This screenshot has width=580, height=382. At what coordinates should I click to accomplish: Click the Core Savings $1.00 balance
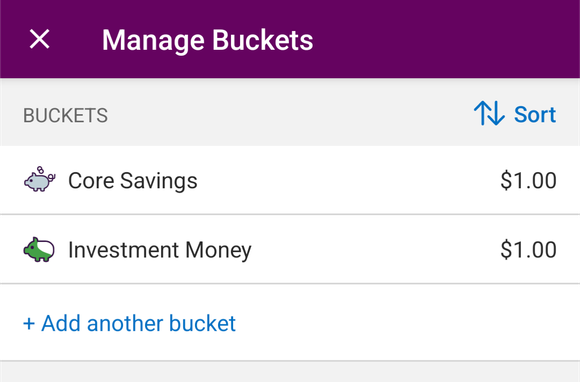point(528,180)
